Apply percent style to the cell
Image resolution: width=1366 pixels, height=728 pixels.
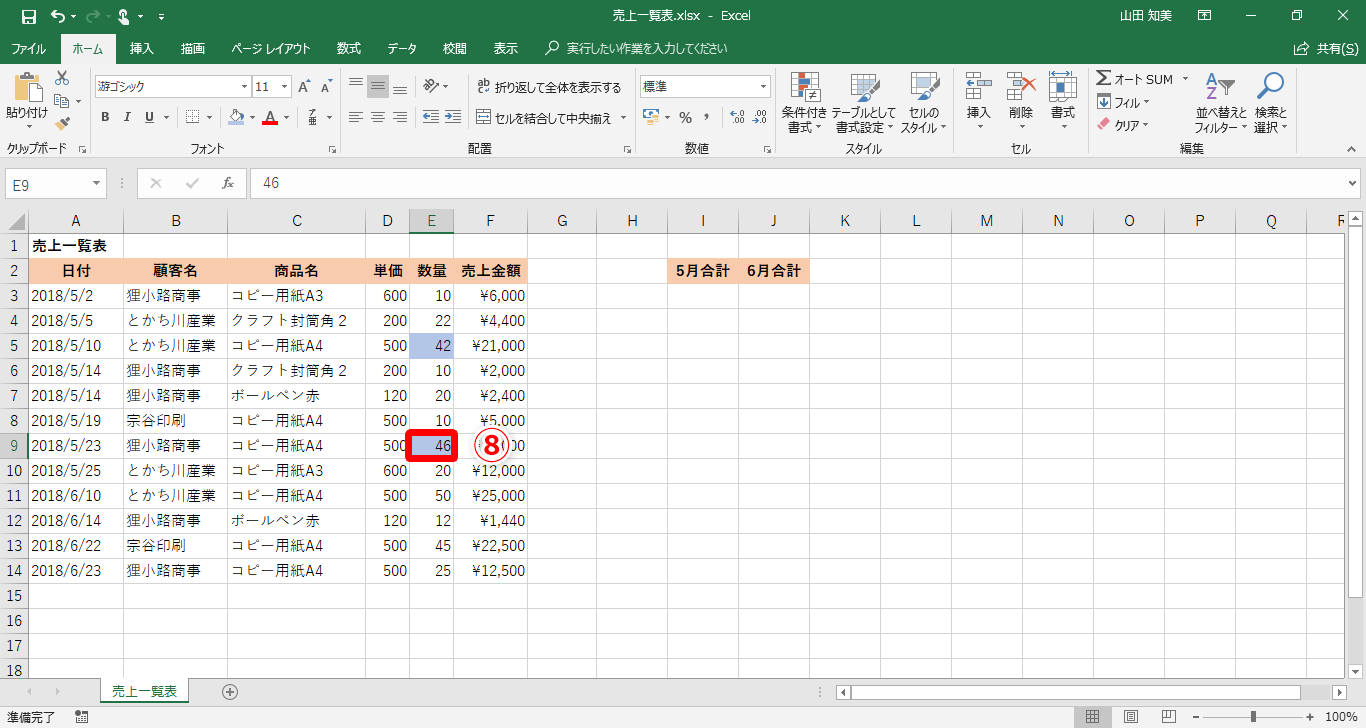685,117
